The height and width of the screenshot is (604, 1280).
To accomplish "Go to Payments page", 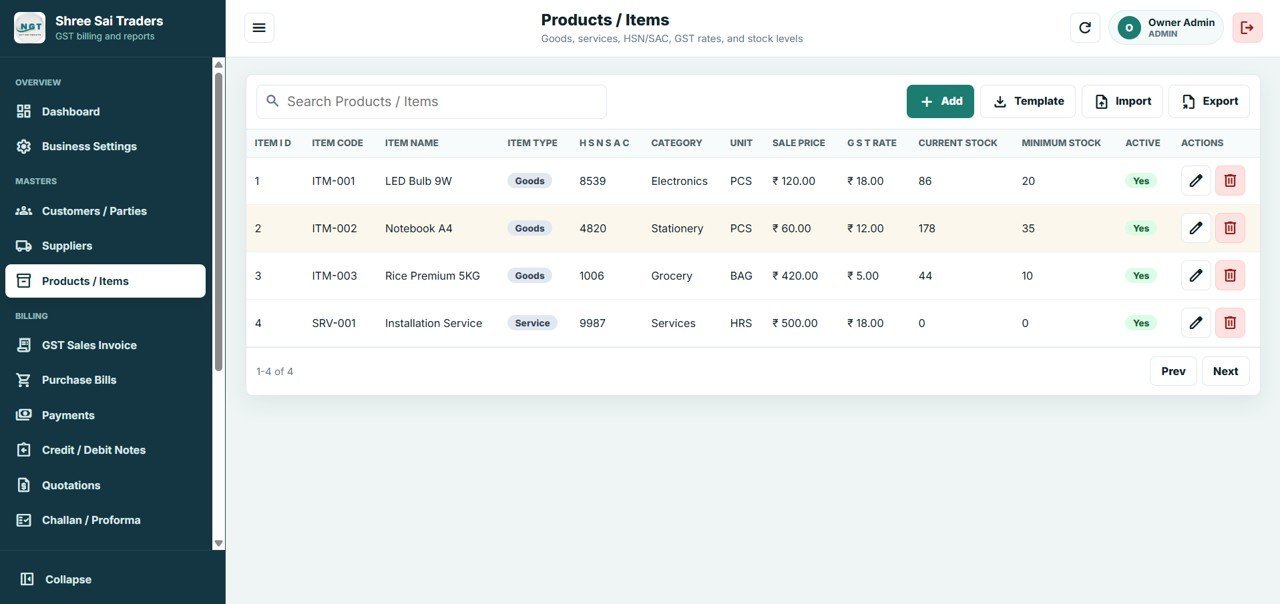I will coord(105,415).
